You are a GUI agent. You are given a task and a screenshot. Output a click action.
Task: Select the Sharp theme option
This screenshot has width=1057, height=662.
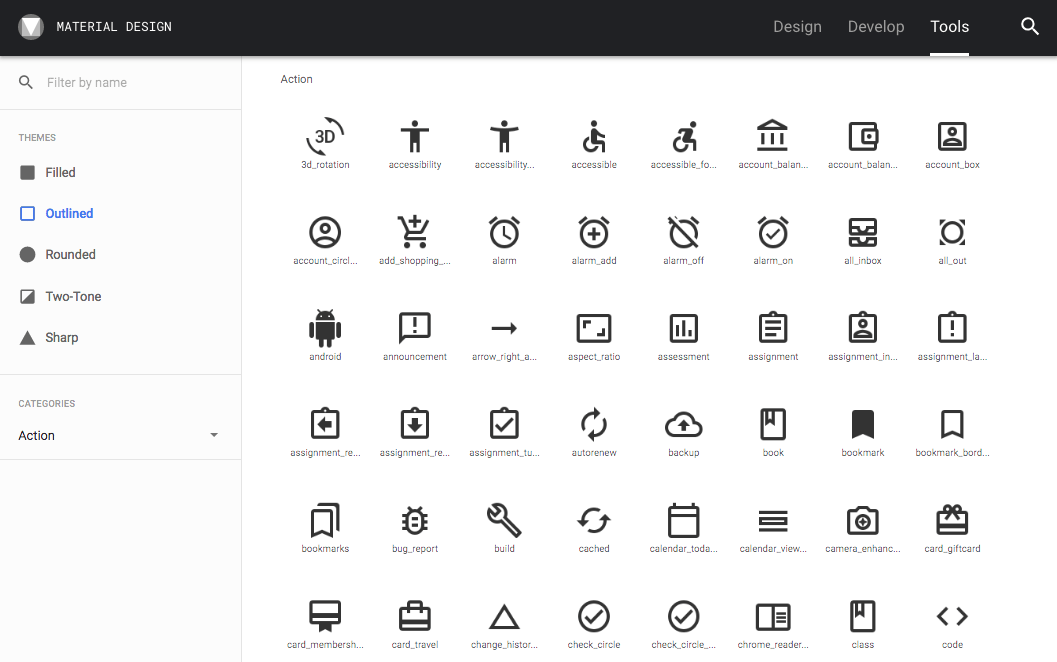(61, 338)
